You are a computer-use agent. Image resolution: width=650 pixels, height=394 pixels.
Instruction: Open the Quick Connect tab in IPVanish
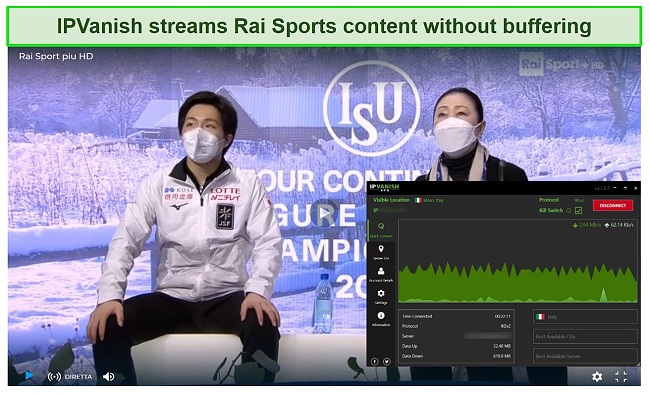pos(381,230)
